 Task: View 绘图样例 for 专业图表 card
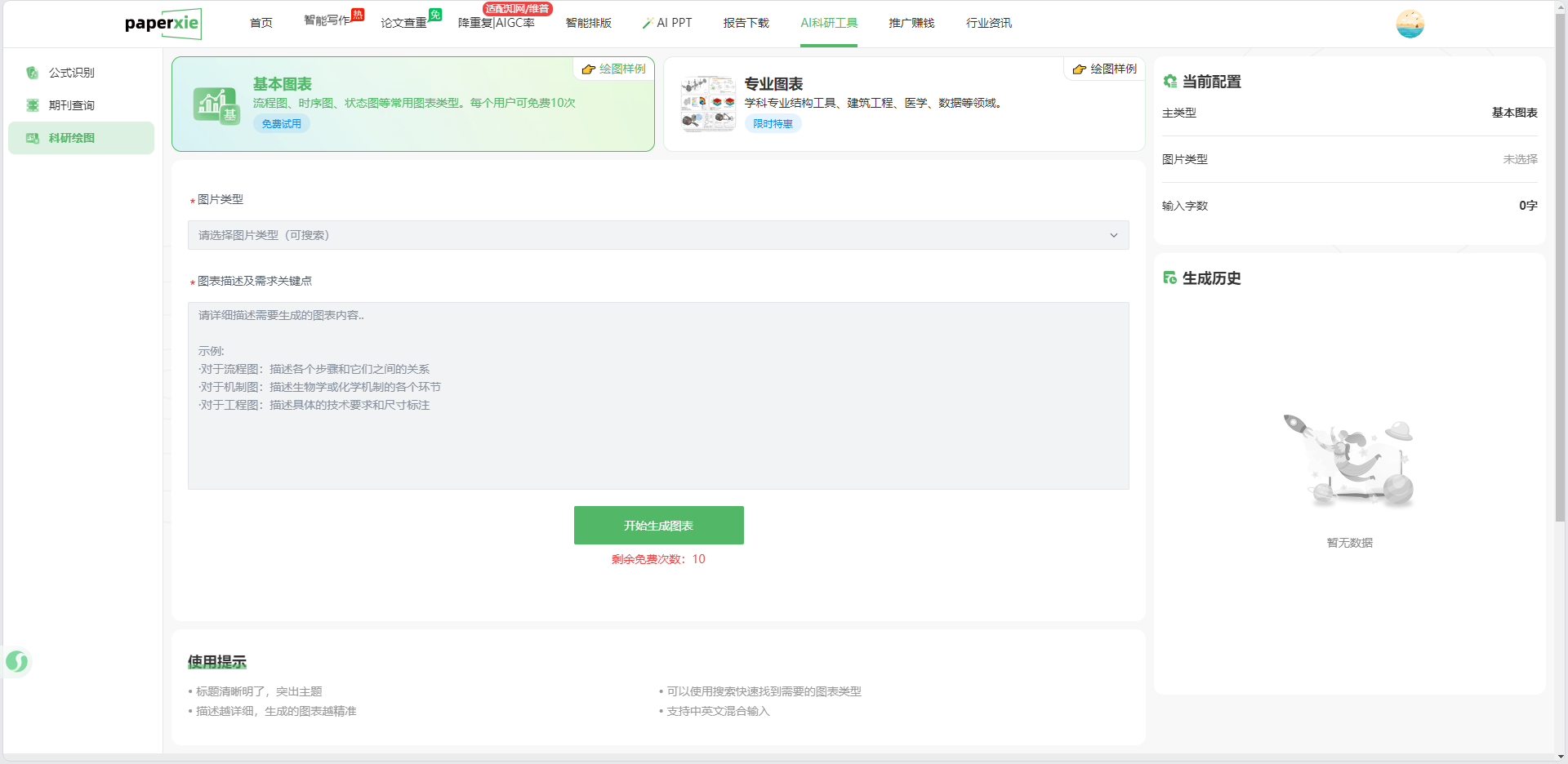point(1105,69)
